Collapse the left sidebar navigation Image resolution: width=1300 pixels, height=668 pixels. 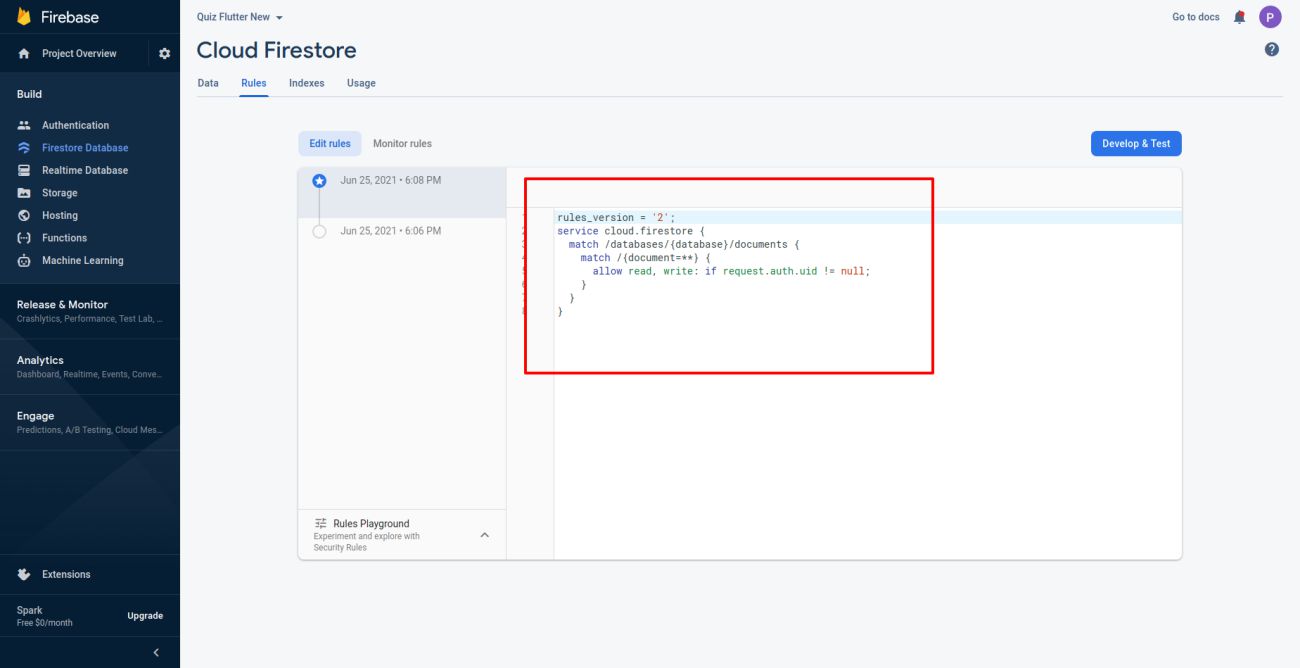point(155,653)
